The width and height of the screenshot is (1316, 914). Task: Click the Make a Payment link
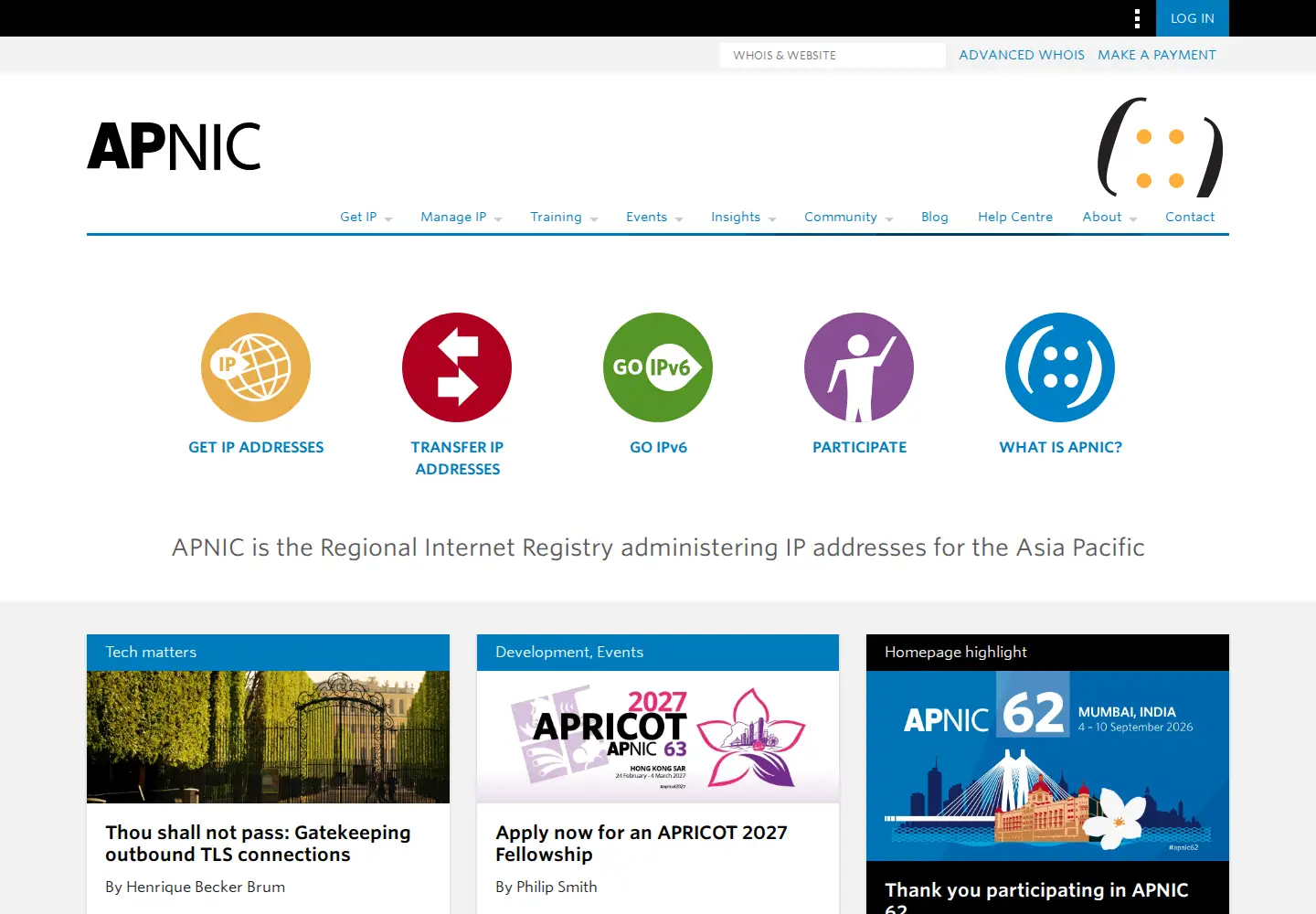coord(1157,55)
